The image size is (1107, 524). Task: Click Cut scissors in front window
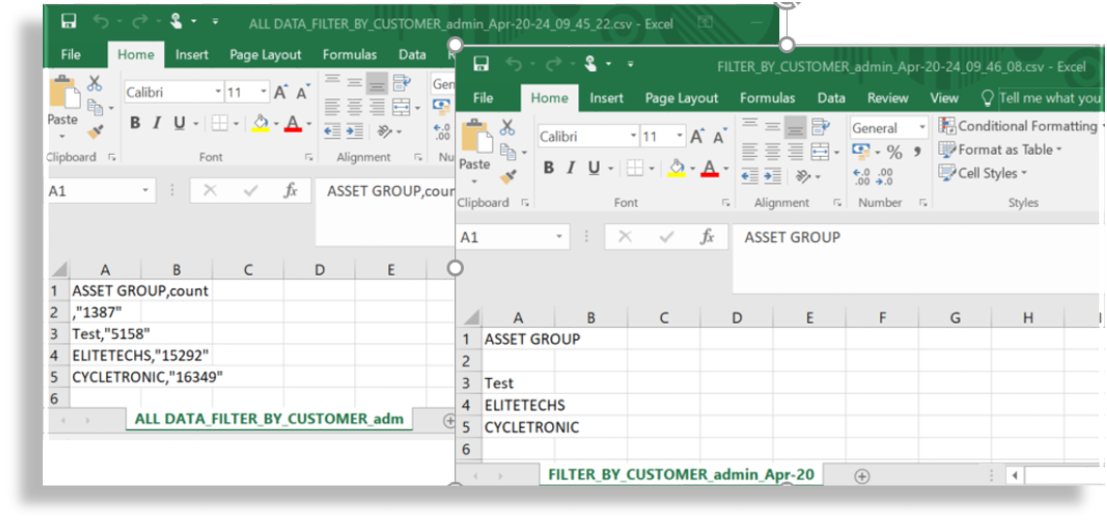(507, 128)
